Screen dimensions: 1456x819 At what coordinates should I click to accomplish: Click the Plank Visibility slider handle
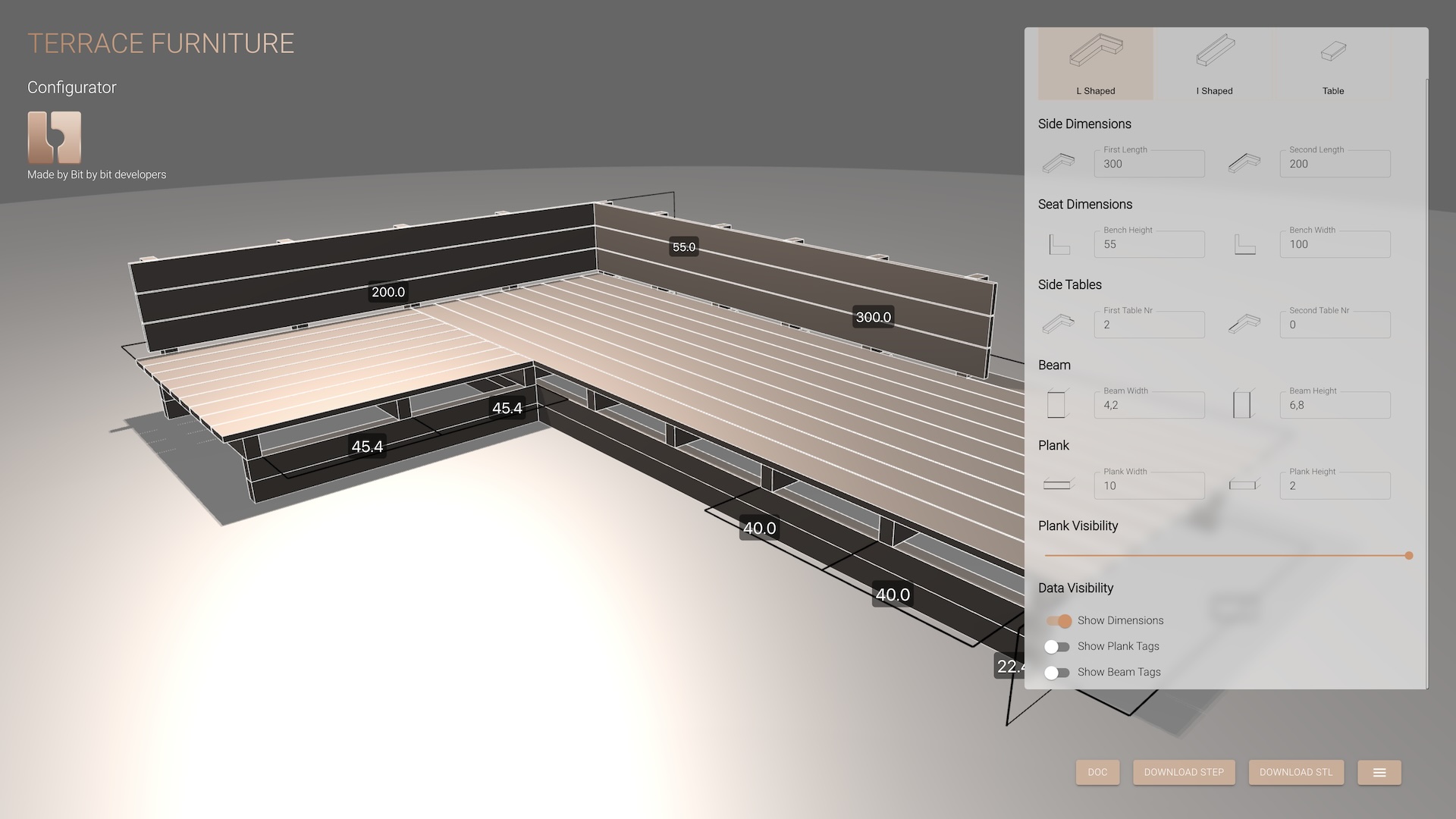point(1409,556)
